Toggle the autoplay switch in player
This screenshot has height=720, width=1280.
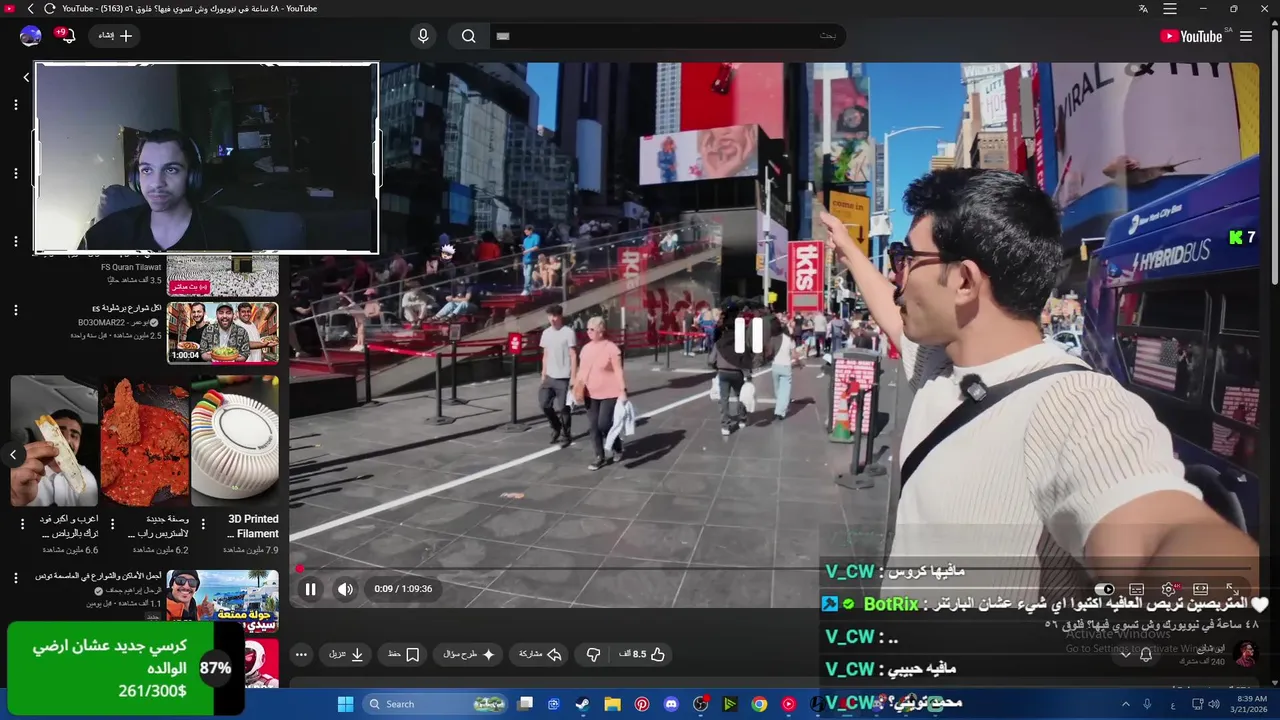coord(1104,589)
